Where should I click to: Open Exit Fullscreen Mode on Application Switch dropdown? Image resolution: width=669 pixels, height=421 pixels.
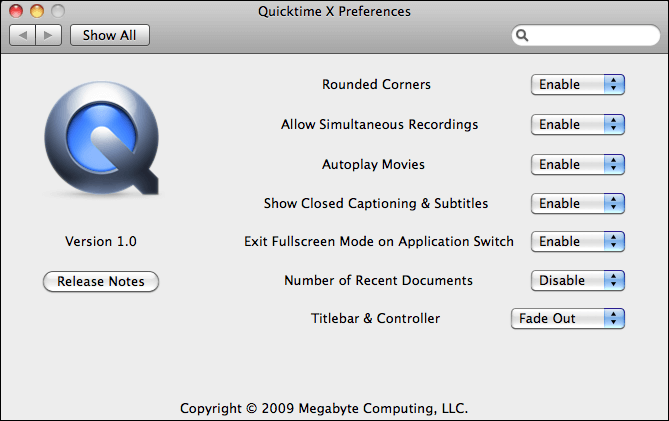coord(578,241)
